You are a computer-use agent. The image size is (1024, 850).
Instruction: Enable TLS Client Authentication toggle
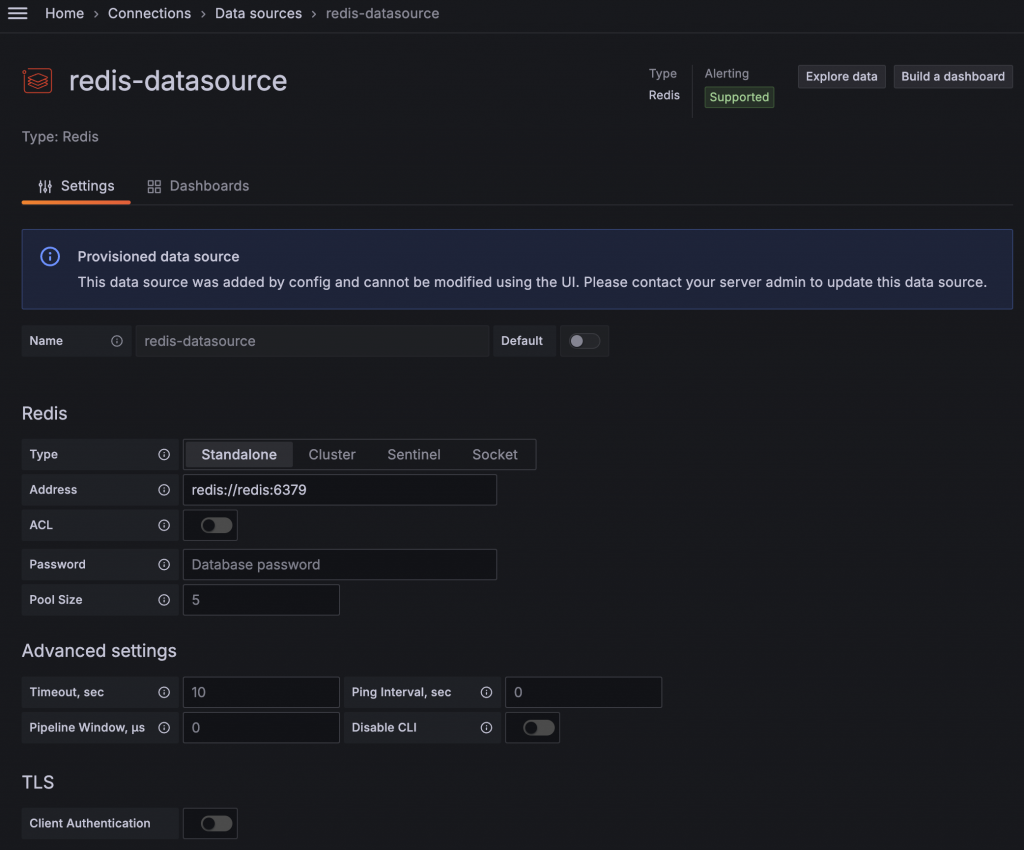click(x=216, y=823)
